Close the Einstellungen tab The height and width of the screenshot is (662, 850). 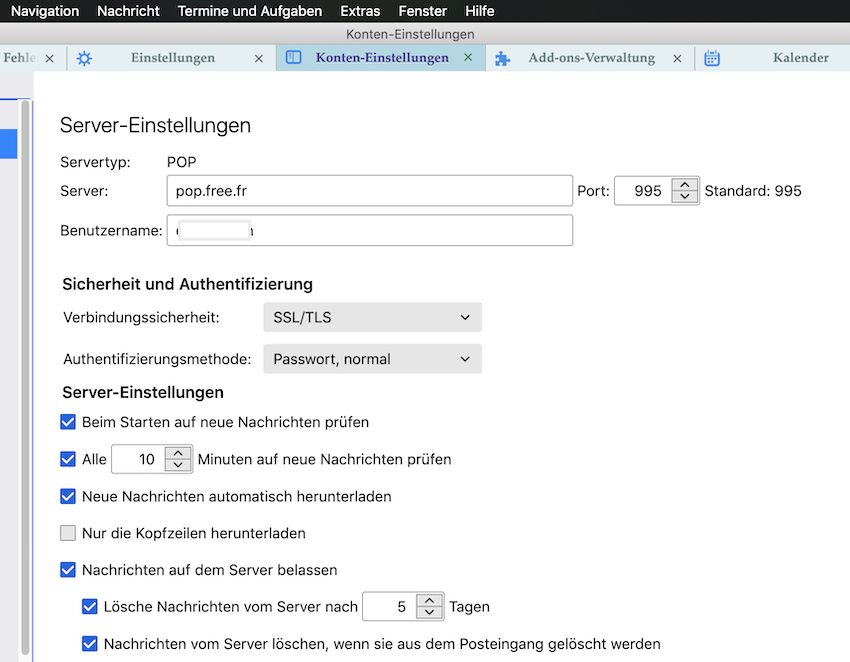(x=259, y=58)
